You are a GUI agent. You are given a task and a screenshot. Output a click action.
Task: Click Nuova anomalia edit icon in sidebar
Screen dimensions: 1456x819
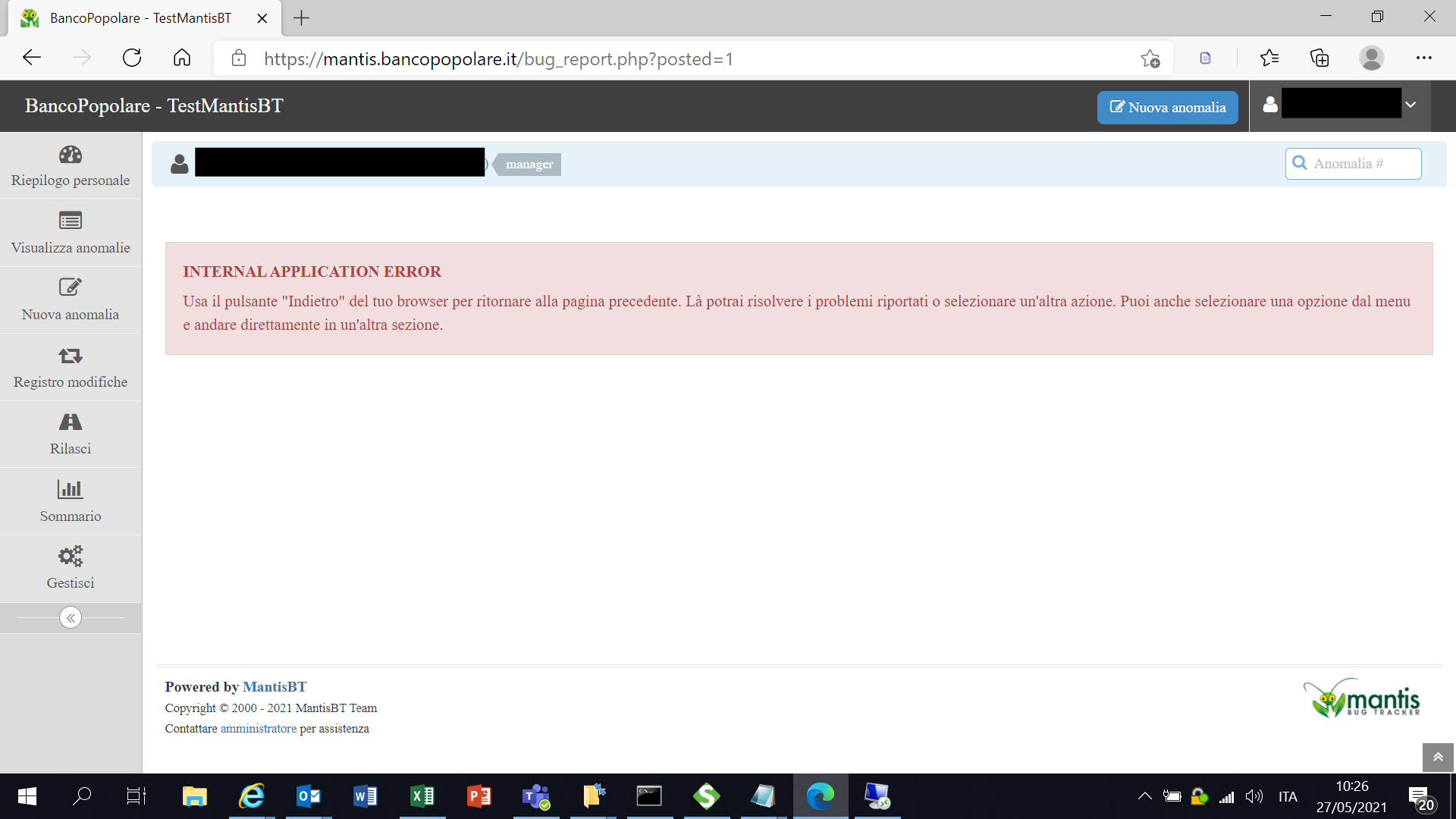click(x=71, y=287)
